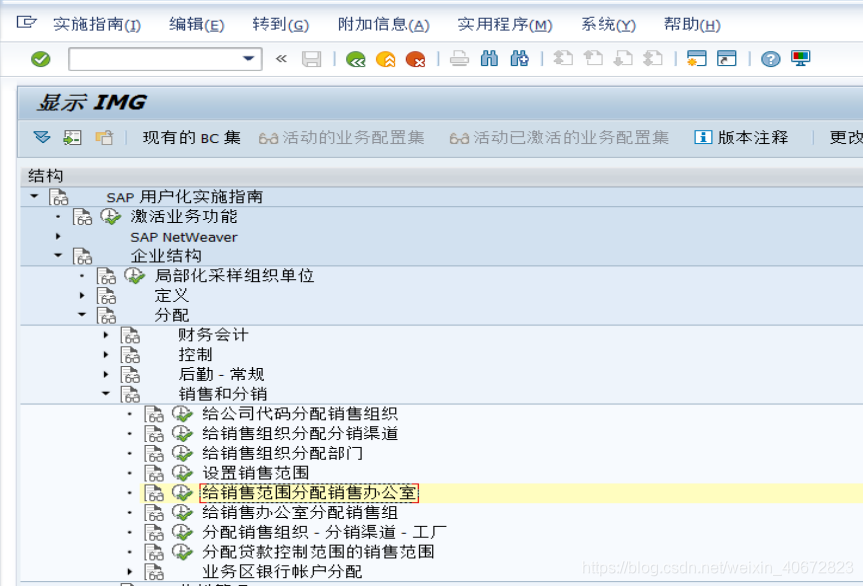The height and width of the screenshot is (586, 863).
Task: Collapse the 销售和分销 node
Action: (x=106, y=393)
